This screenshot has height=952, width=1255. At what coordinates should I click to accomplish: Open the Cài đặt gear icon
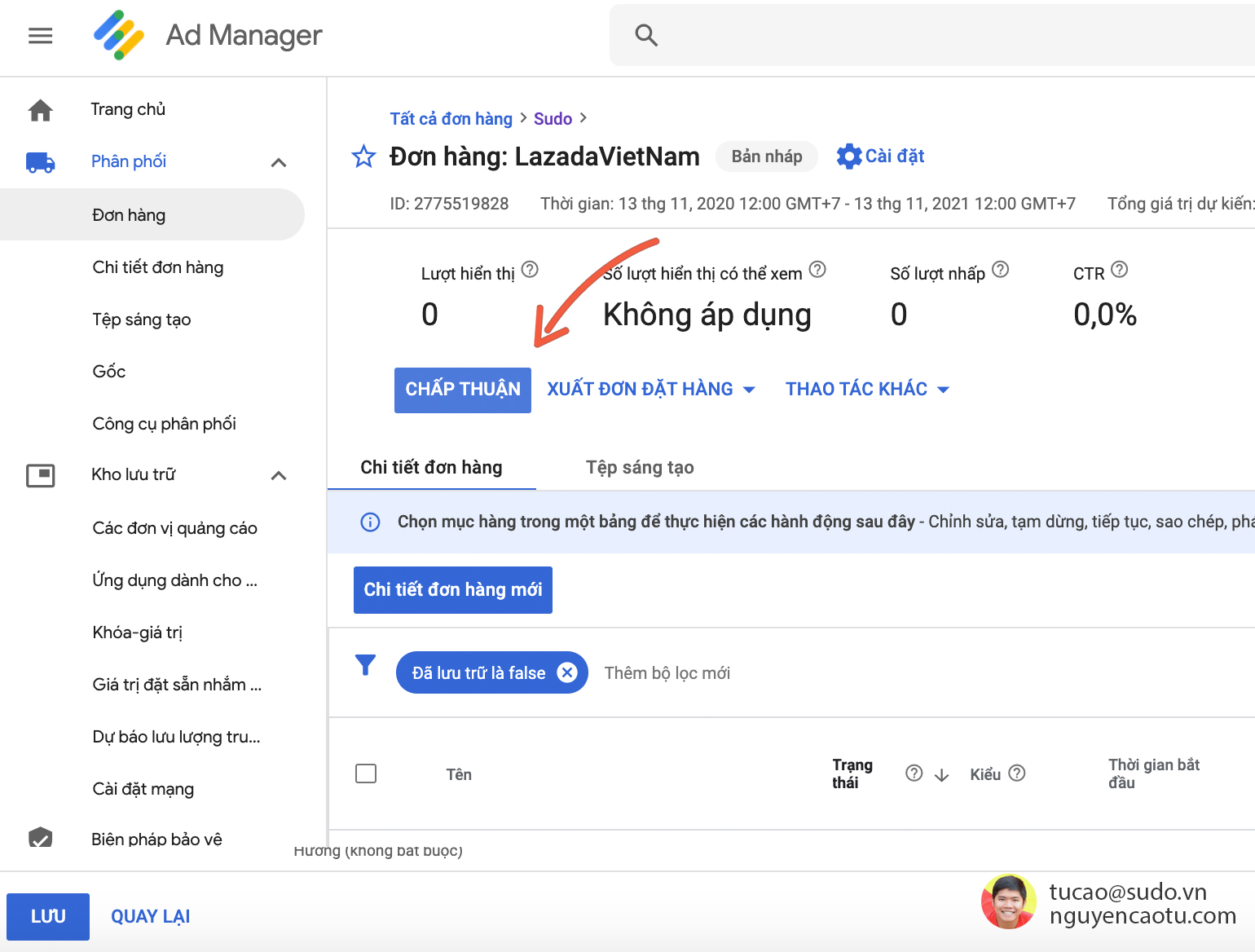tap(848, 156)
